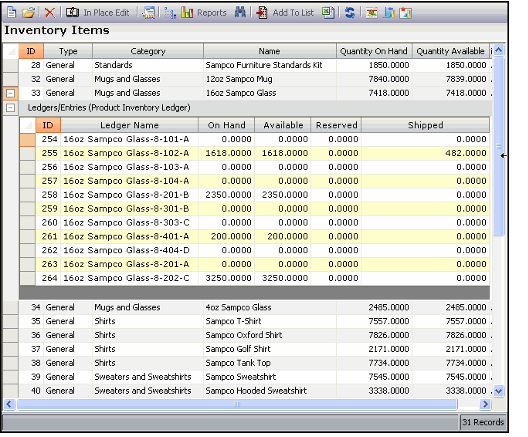Sort by Name column header

pyautogui.click(x=269, y=51)
